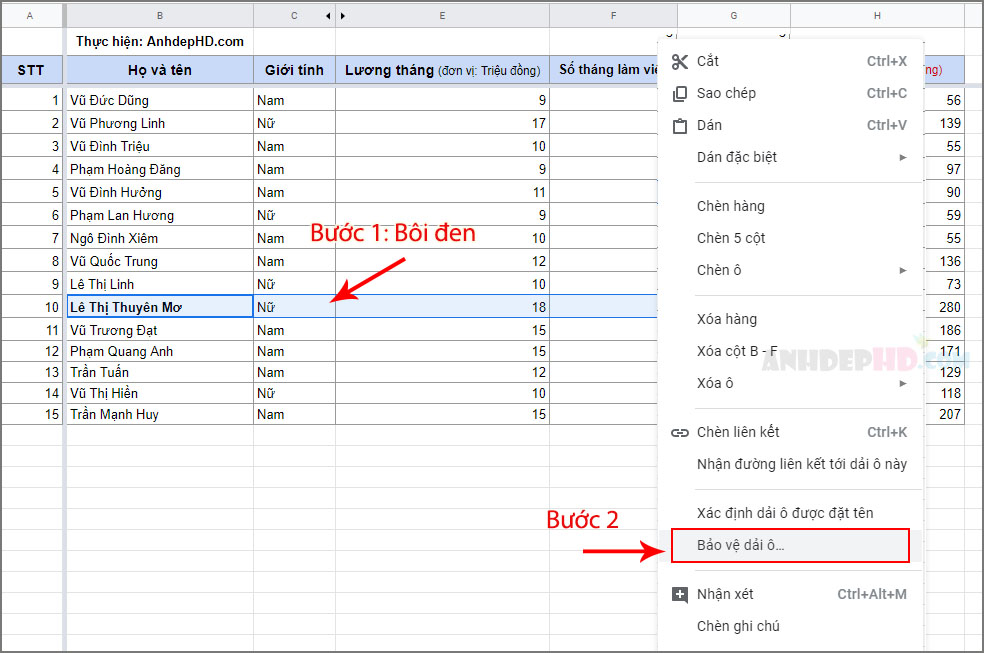Click the scissors Cắt icon
This screenshot has width=984, height=653.
[680, 61]
